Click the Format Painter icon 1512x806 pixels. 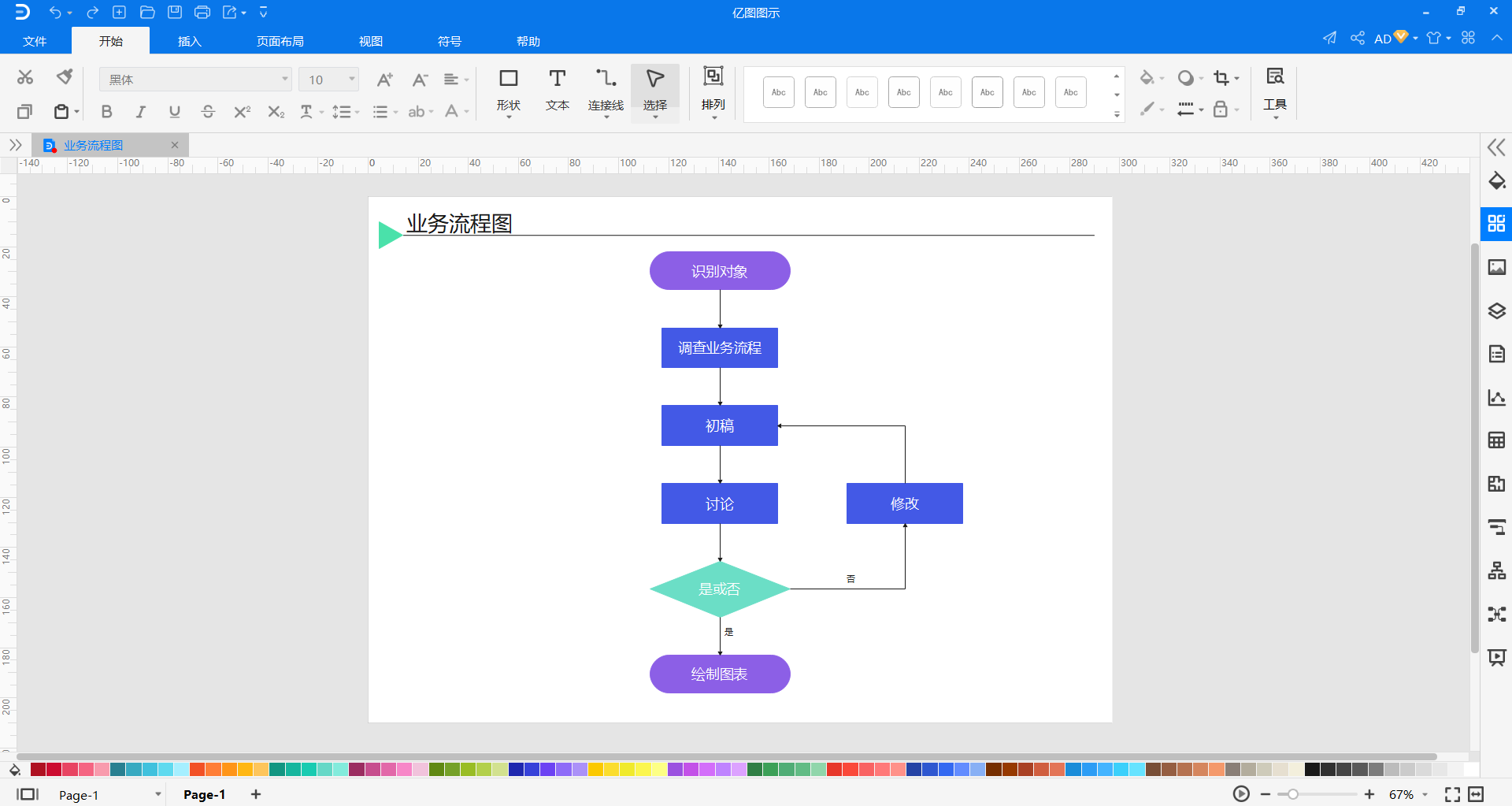65,76
